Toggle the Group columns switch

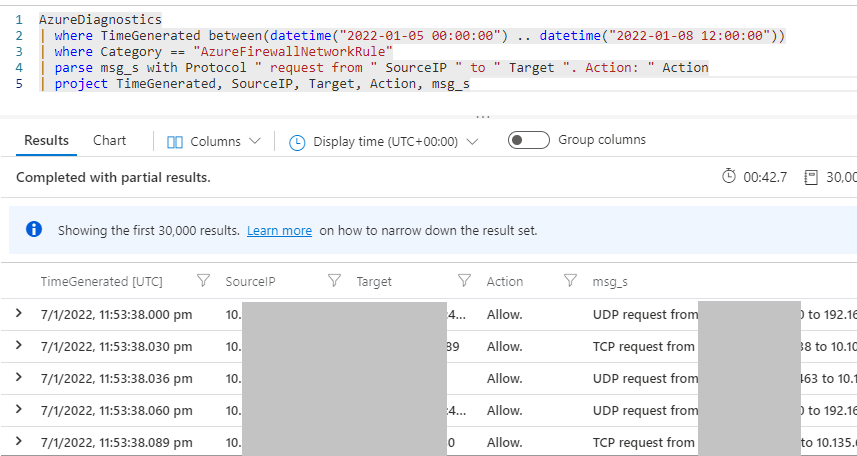[528, 140]
